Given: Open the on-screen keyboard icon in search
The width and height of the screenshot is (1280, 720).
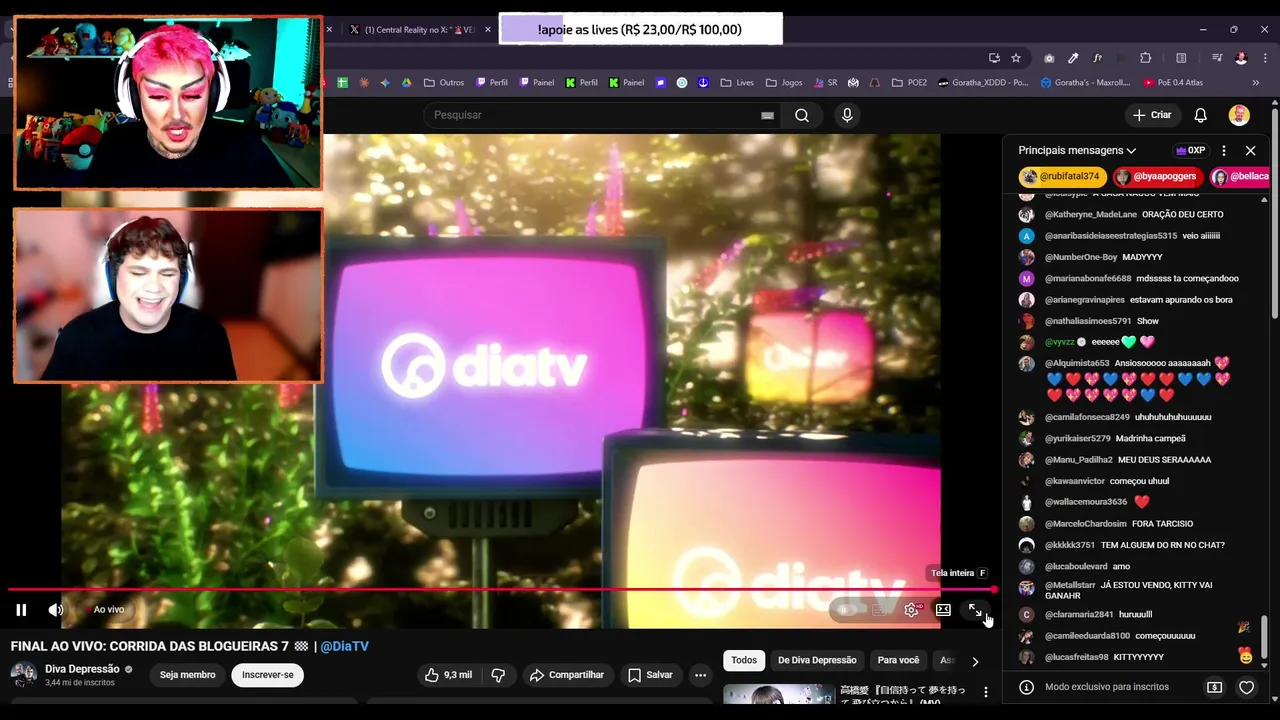Looking at the screenshot, I should coord(767,115).
